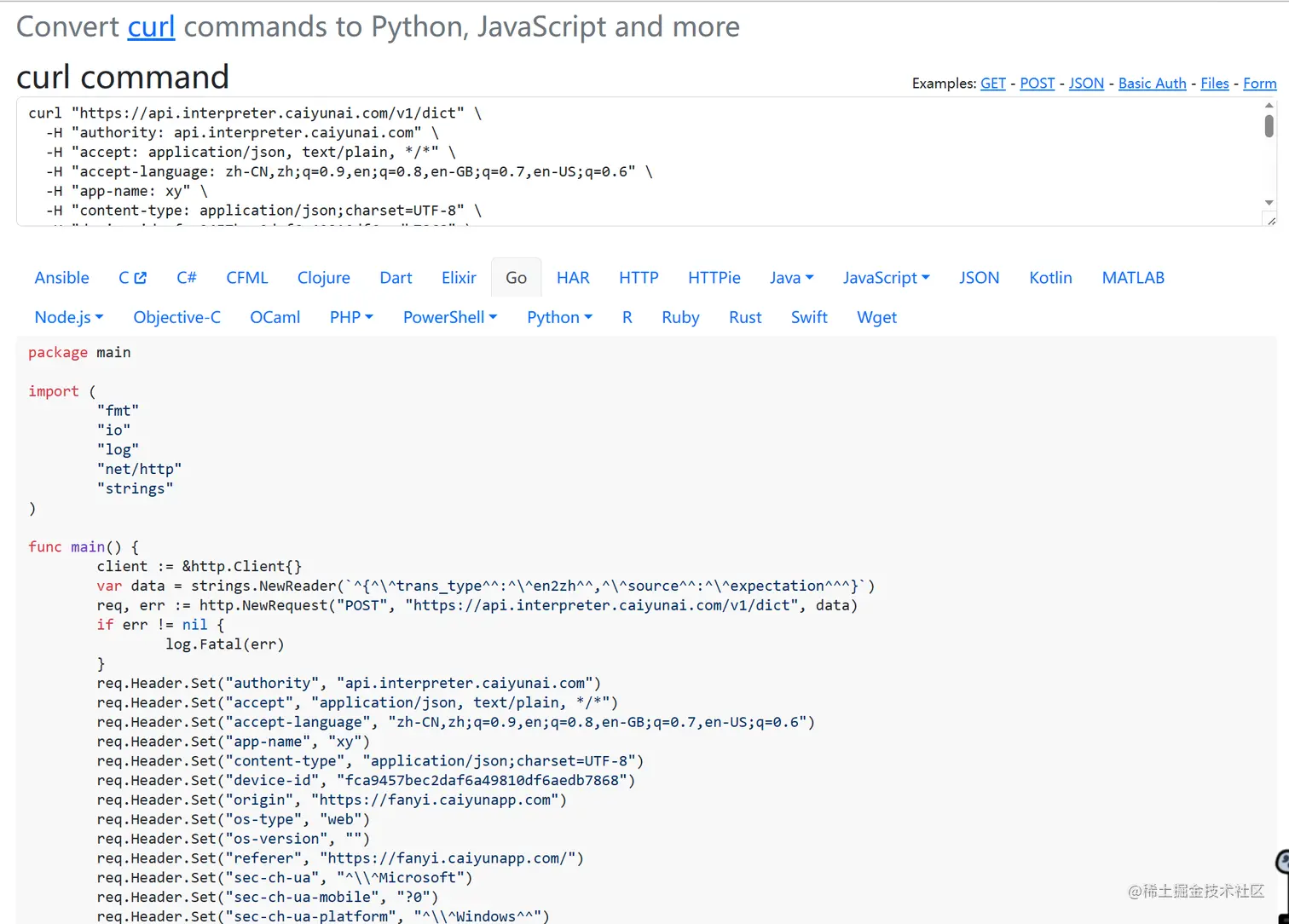Expand the JavaScript language dropdown

(x=886, y=278)
